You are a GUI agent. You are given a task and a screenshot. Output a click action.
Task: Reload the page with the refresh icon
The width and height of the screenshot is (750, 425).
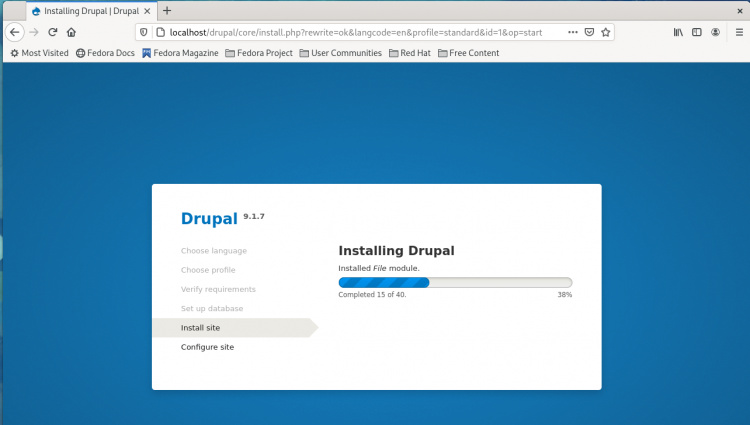(53, 32)
